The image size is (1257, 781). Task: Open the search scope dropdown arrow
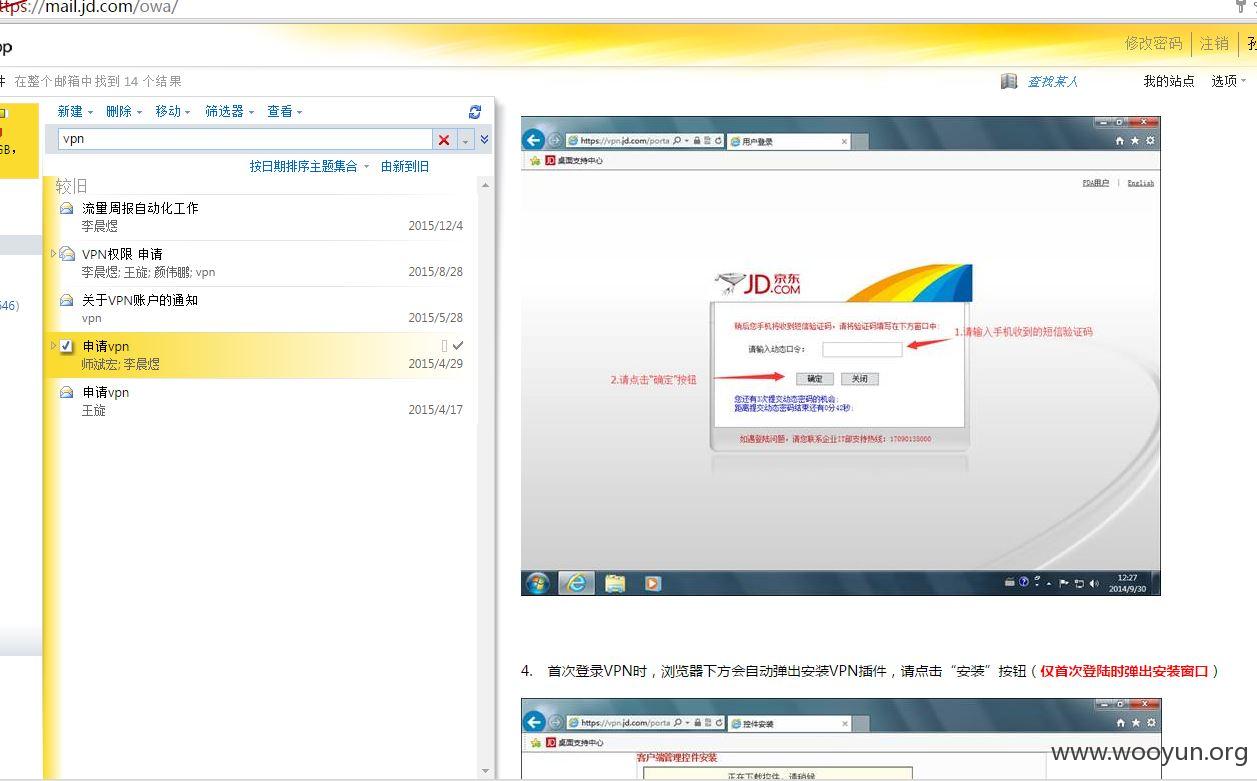(x=466, y=140)
